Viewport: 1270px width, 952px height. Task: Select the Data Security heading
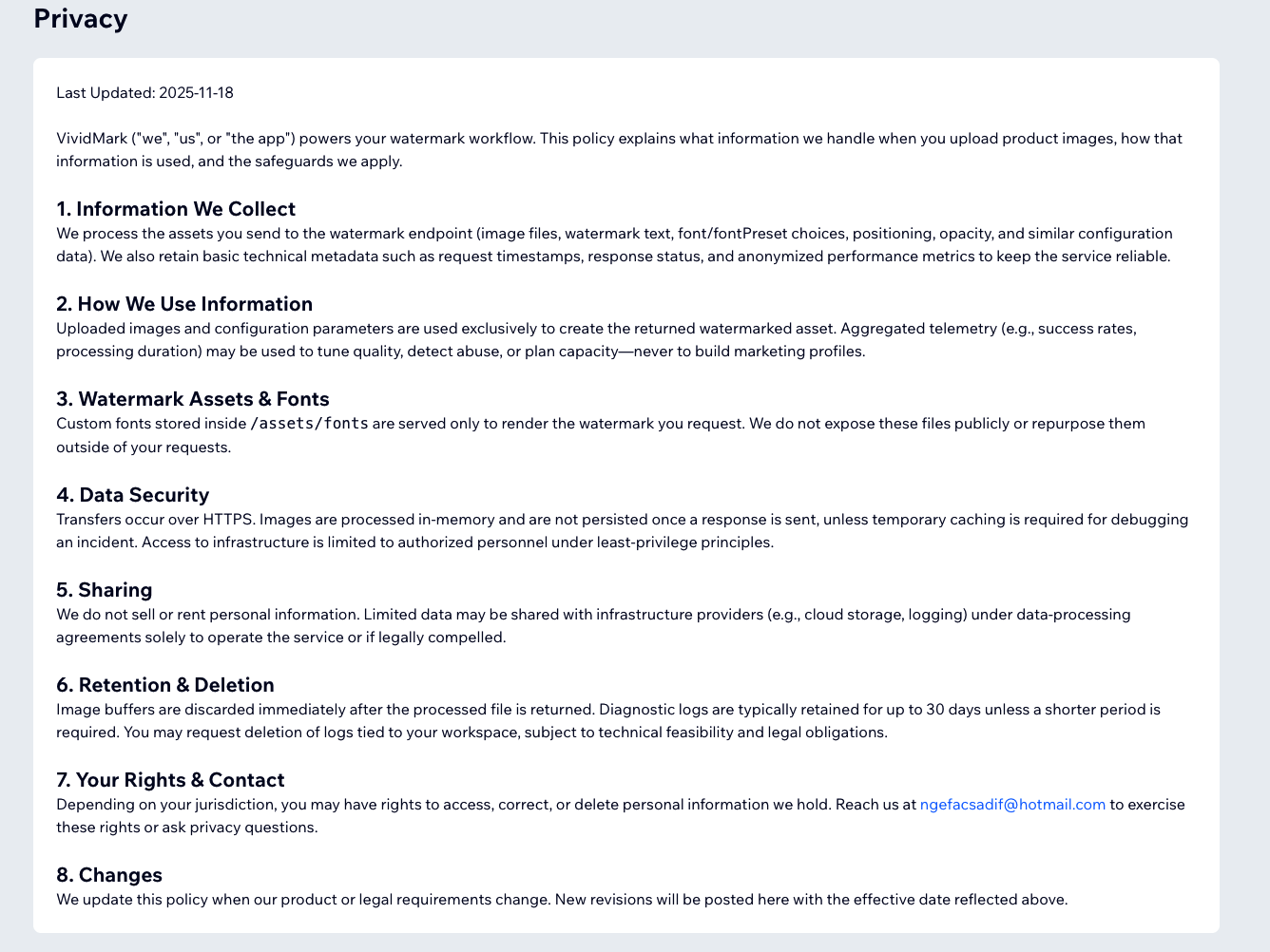(133, 495)
